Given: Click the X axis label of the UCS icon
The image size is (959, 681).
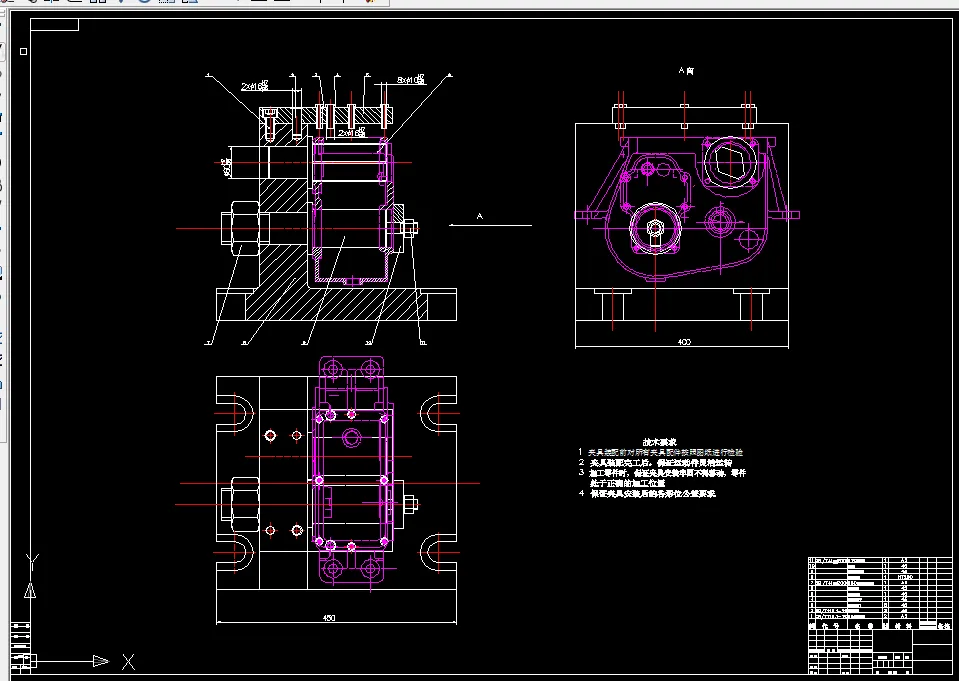Looking at the screenshot, I should [128, 661].
